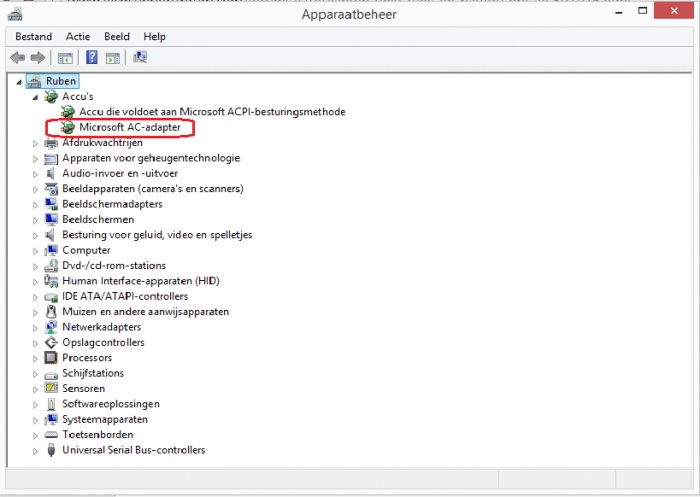Maximize the Apparaatbeheer window
The height and width of the screenshot is (497, 700).
point(642,11)
